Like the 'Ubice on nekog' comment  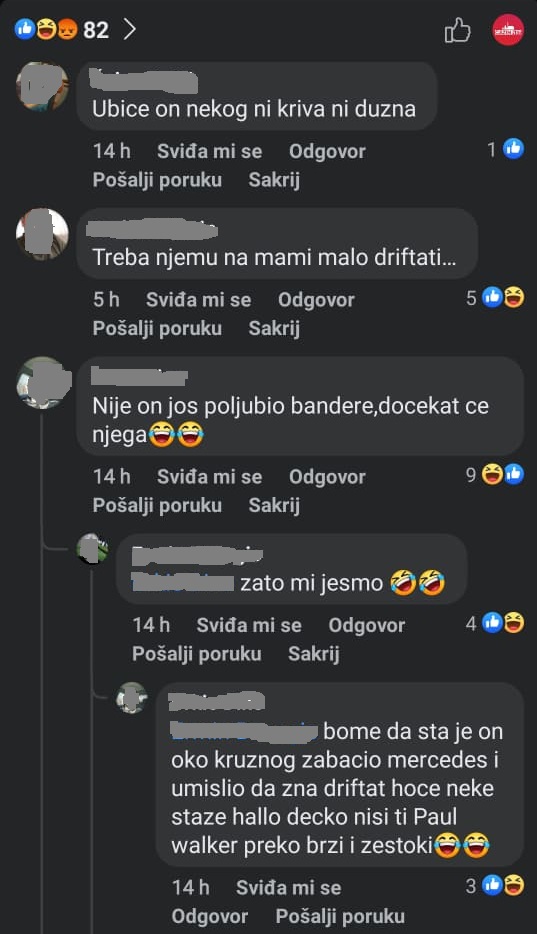[210, 151]
